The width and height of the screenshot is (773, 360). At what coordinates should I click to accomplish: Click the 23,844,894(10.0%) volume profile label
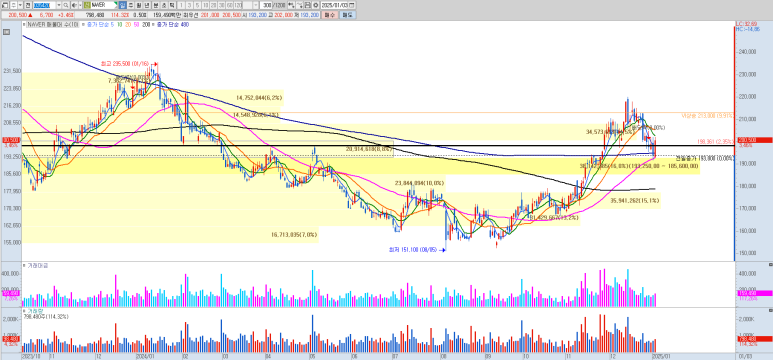(420, 183)
